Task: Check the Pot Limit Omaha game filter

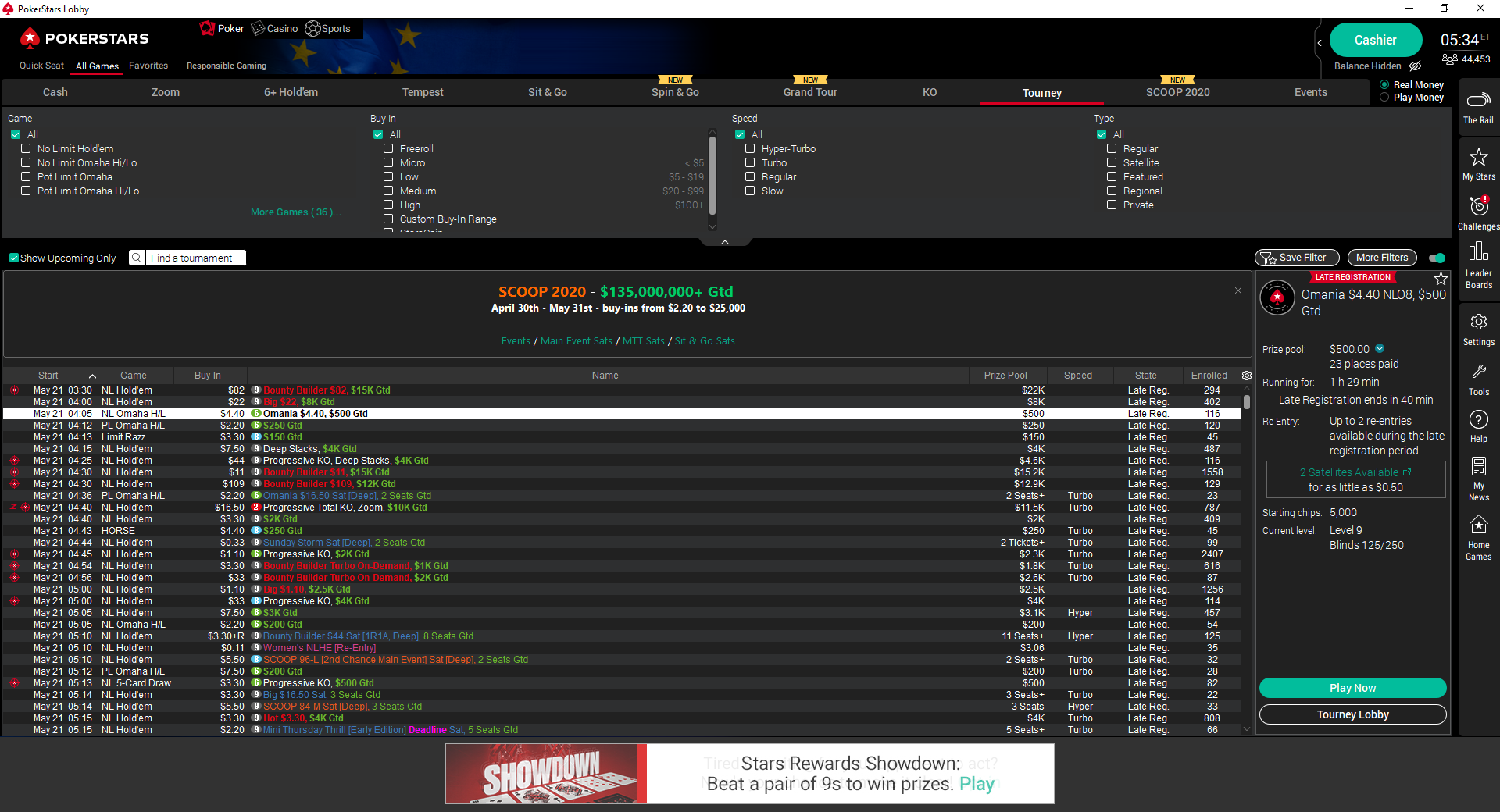Action: 26,176
